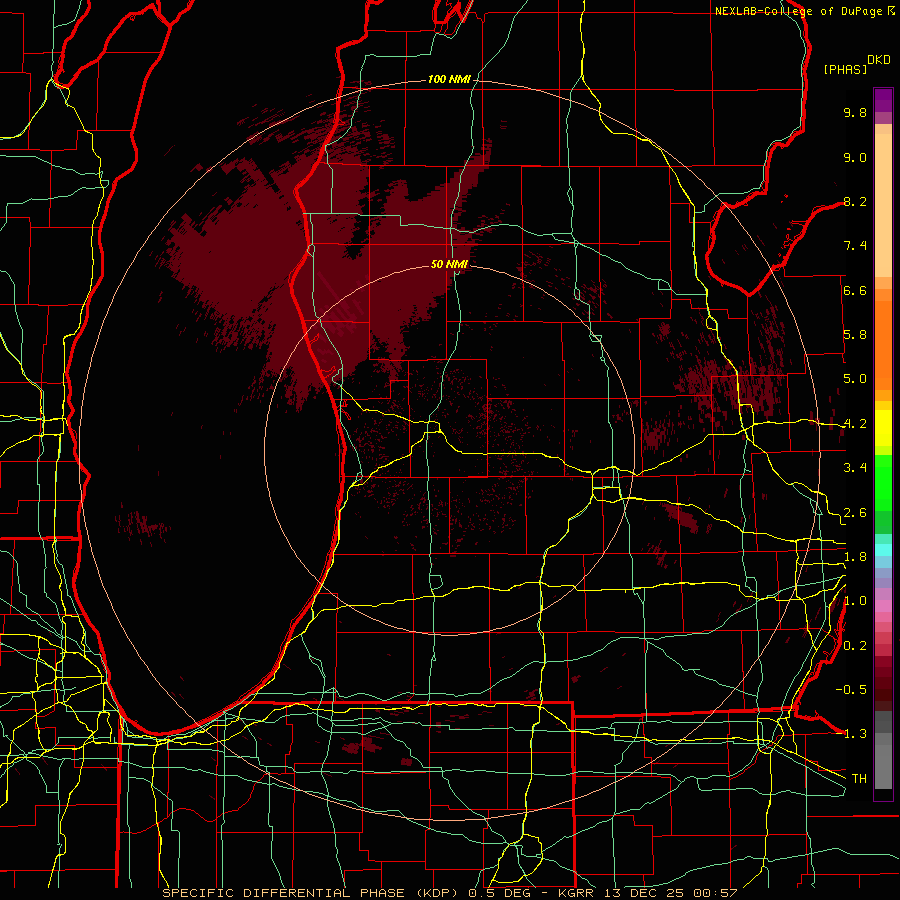Click the 6.6 value on the scale
The height and width of the screenshot is (900, 900).
[855, 290]
